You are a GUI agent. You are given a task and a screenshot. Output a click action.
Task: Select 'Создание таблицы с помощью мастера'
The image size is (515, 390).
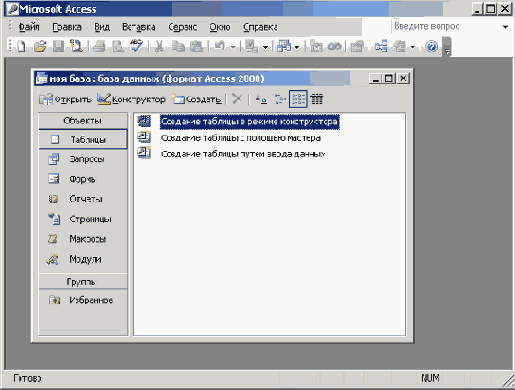tap(241, 138)
